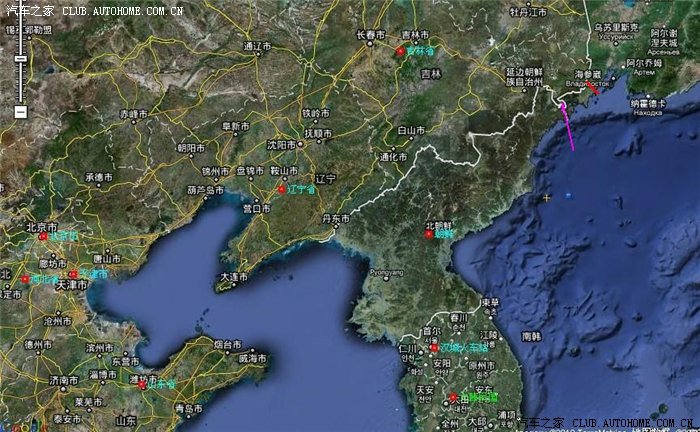Screen dimensions: 700x432
Task: Click the 抚顺市 label
Action: point(318,133)
